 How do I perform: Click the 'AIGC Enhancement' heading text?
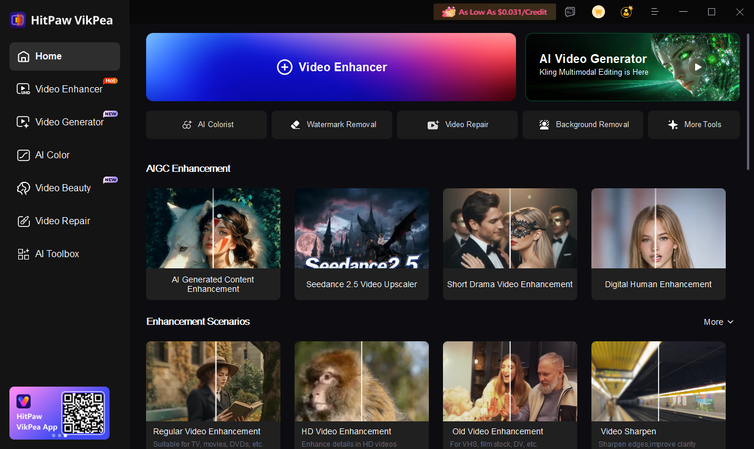coord(188,169)
